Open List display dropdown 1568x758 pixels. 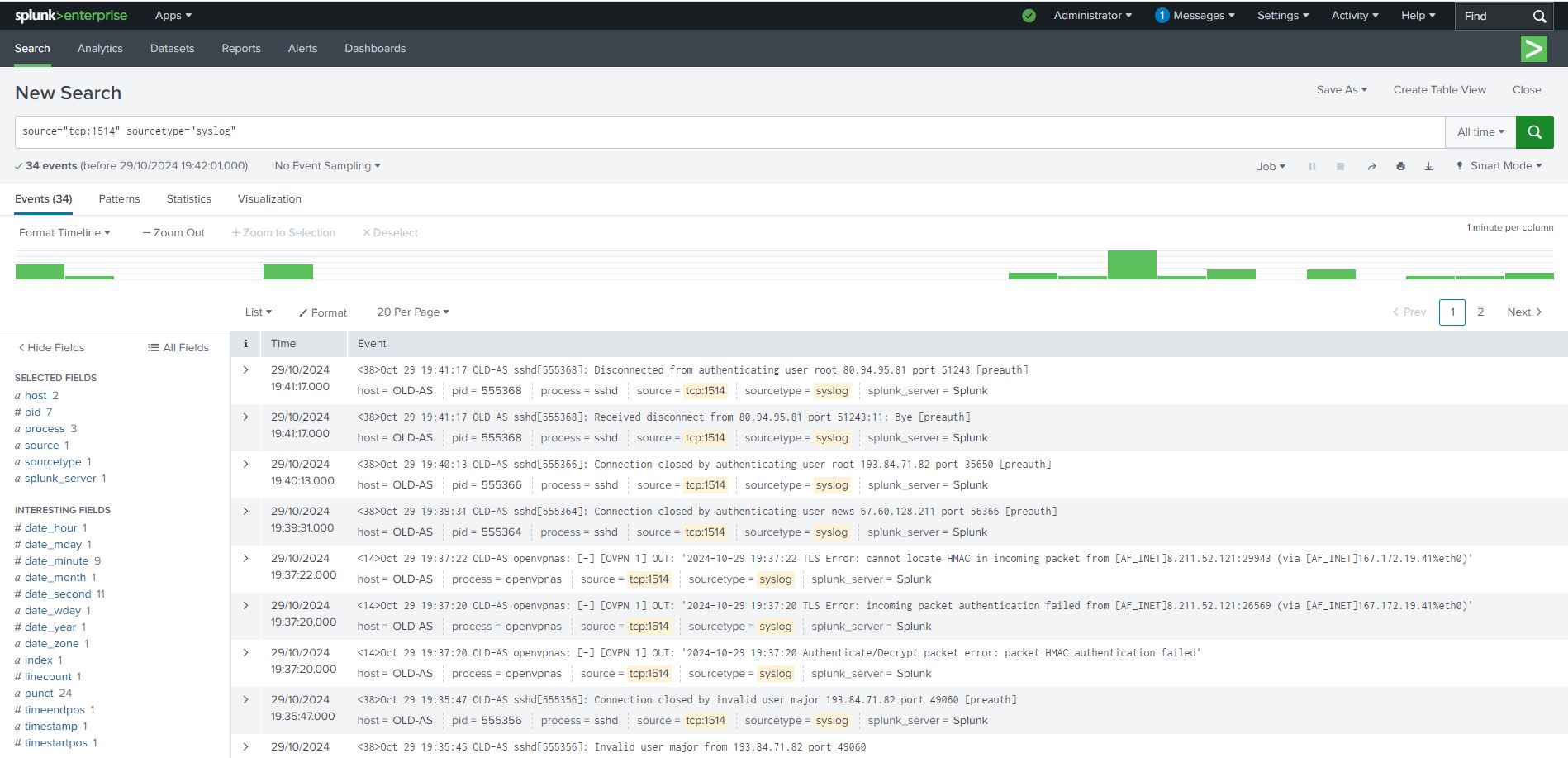point(258,312)
